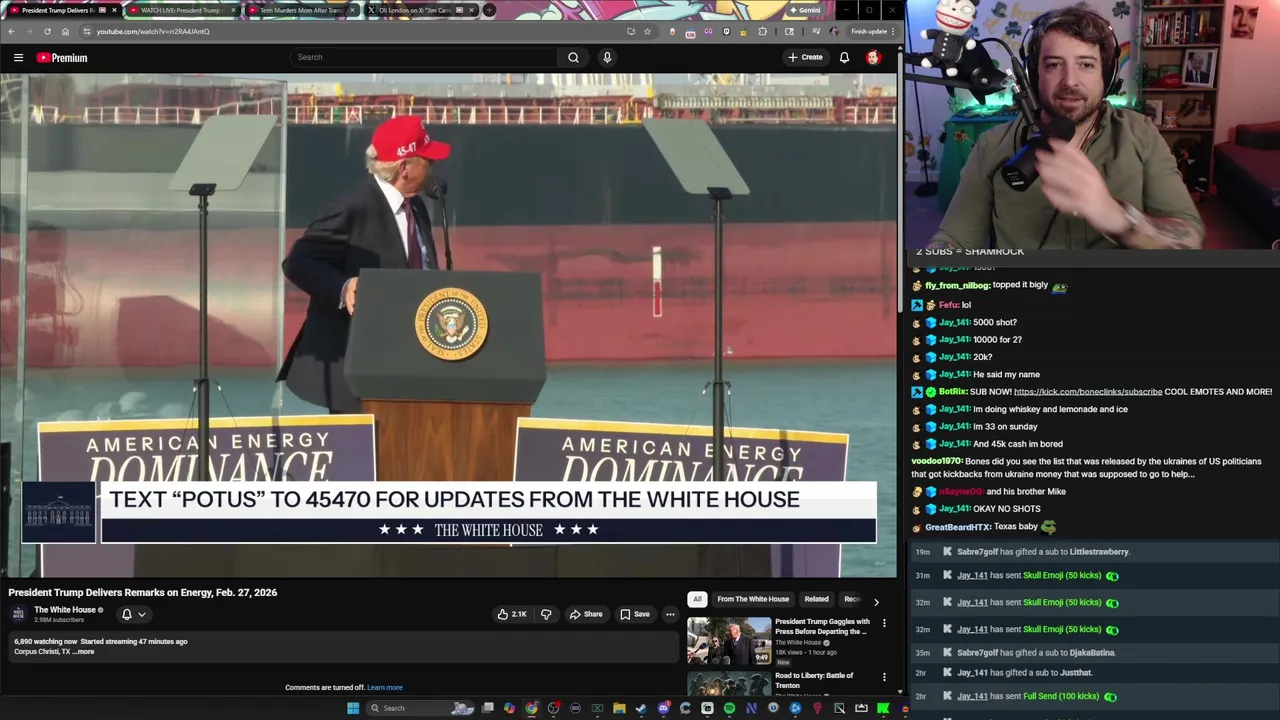
Task: Open Steam from the taskbar
Action: (641, 708)
